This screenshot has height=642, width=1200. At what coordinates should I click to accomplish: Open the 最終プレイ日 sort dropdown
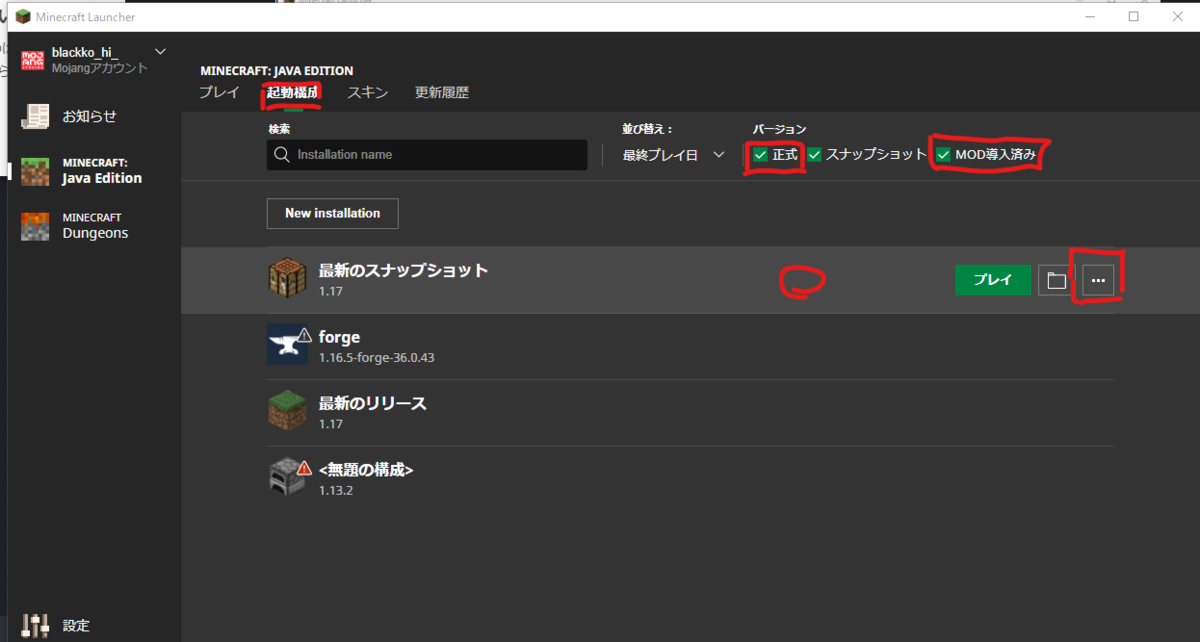click(673, 155)
